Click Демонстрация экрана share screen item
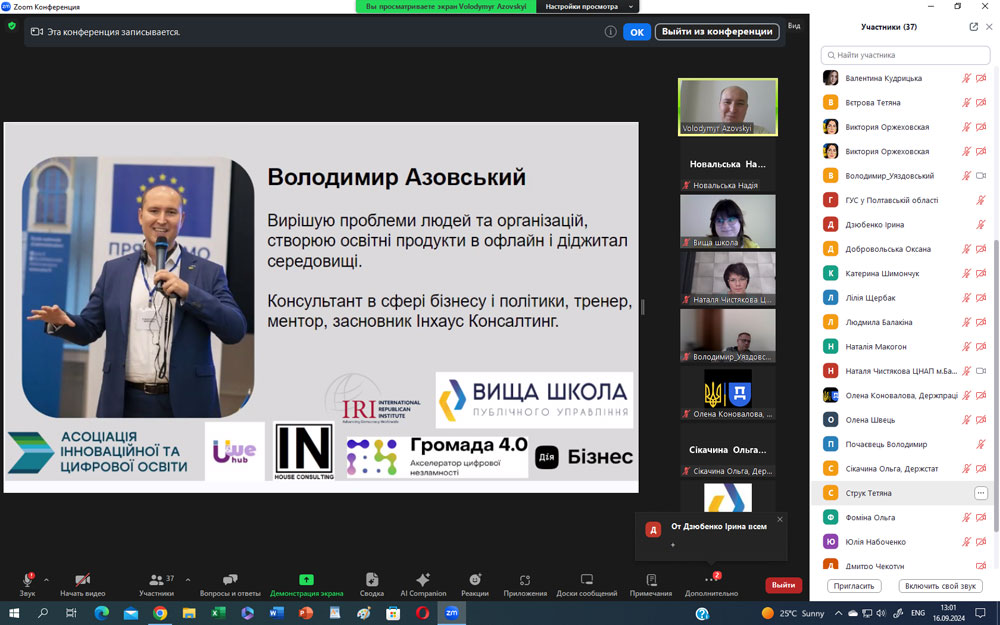This screenshot has width=1000, height=625. pos(306,584)
